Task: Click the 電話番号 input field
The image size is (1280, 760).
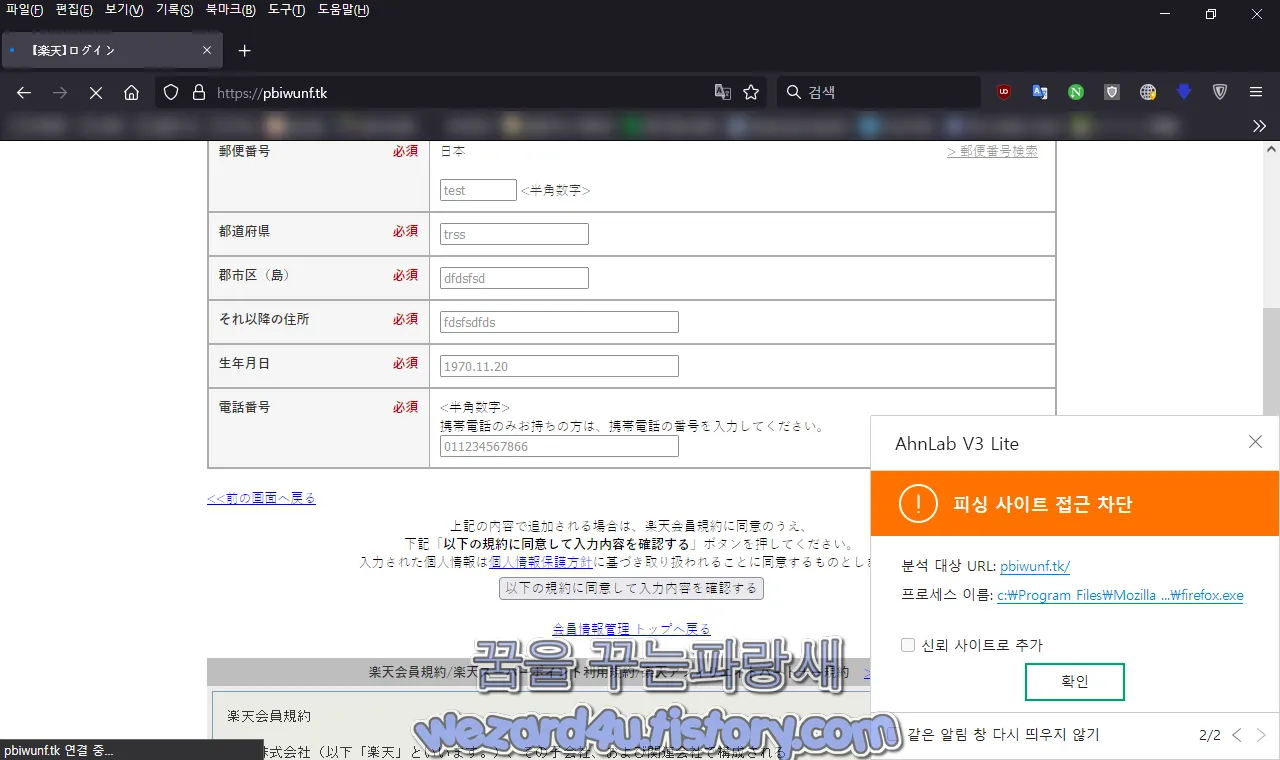Action: click(x=559, y=446)
